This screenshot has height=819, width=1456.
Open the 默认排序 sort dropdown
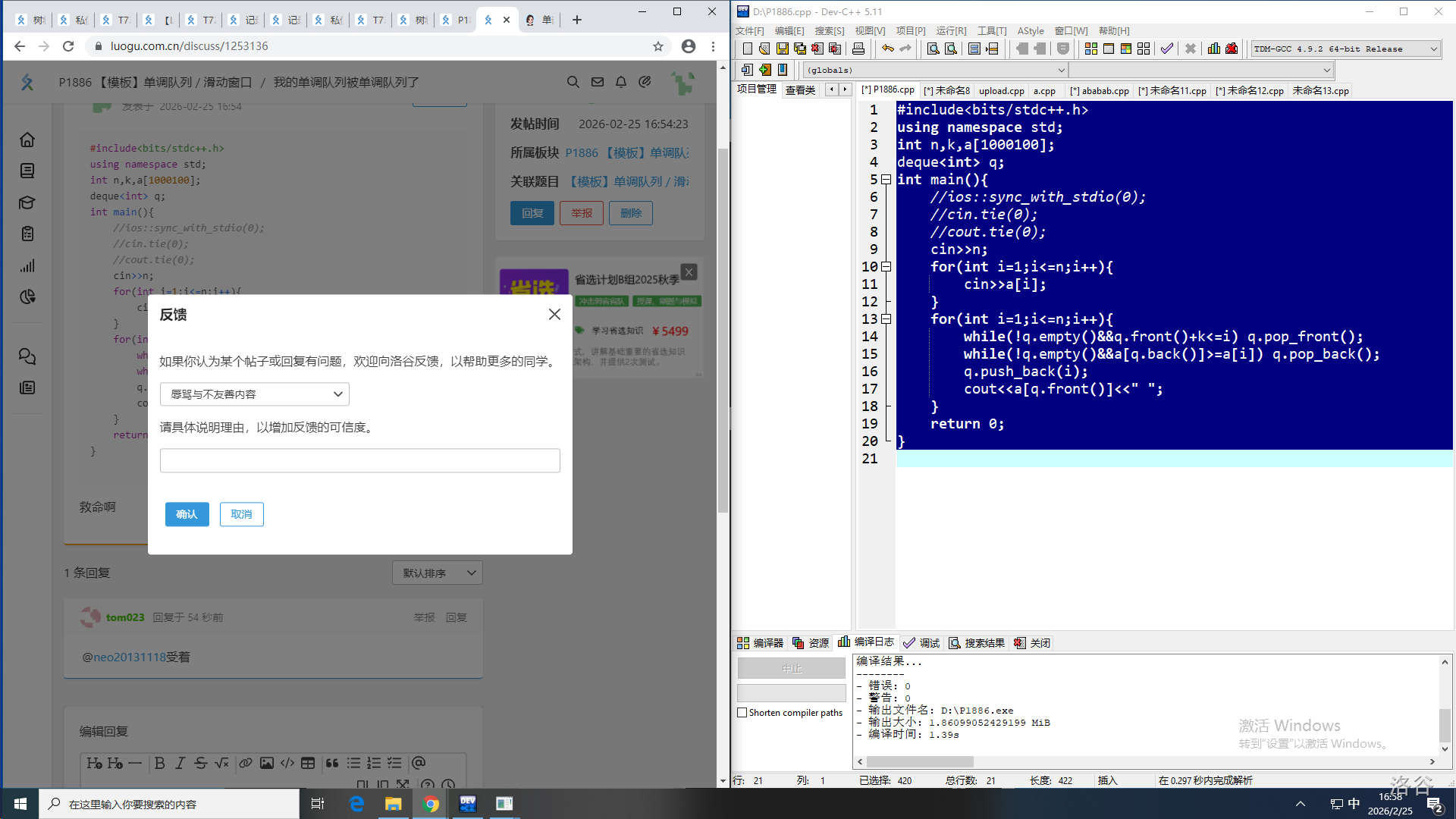(x=438, y=573)
